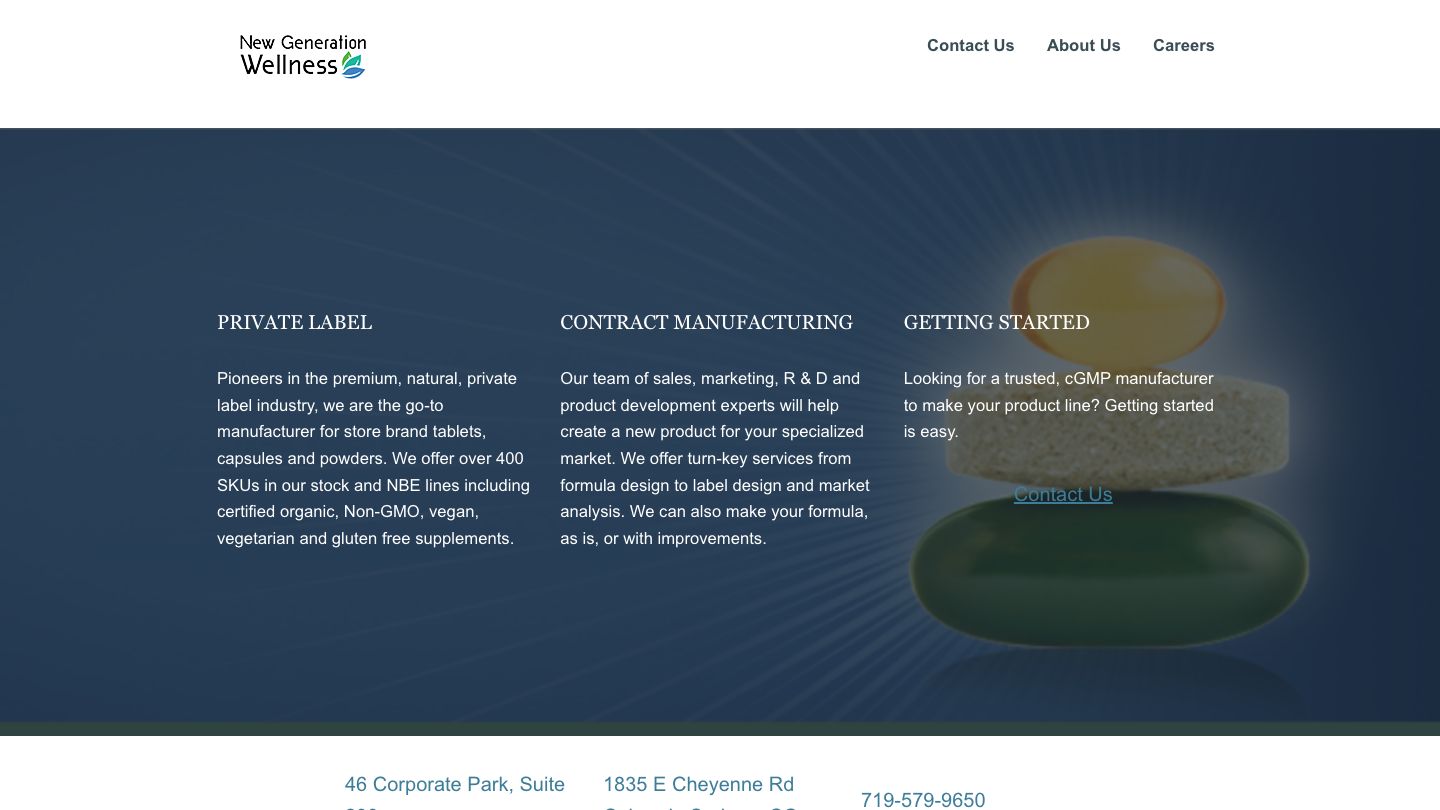The width and height of the screenshot is (1440, 810).
Task: Click the 46 Corporate Park address link
Action: click(x=454, y=785)
